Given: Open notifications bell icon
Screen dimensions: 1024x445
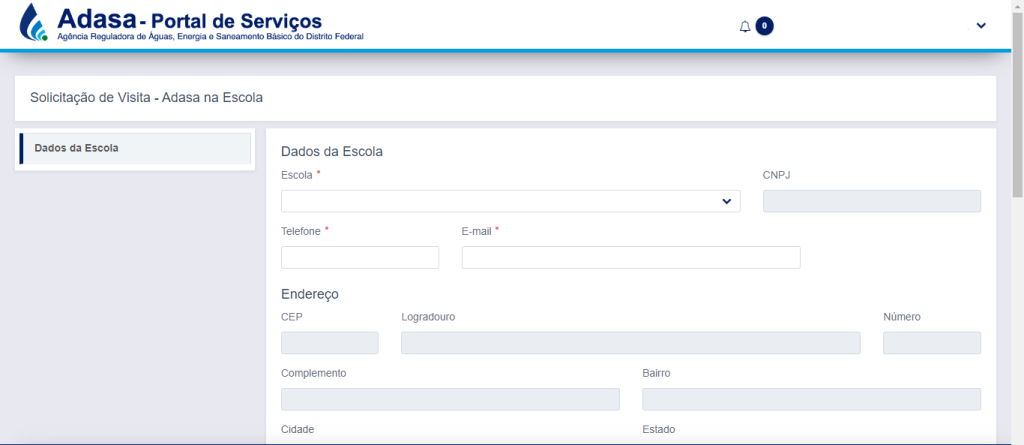Looking at the screenshot, I should pyautogui.click(x=744, y=26).
